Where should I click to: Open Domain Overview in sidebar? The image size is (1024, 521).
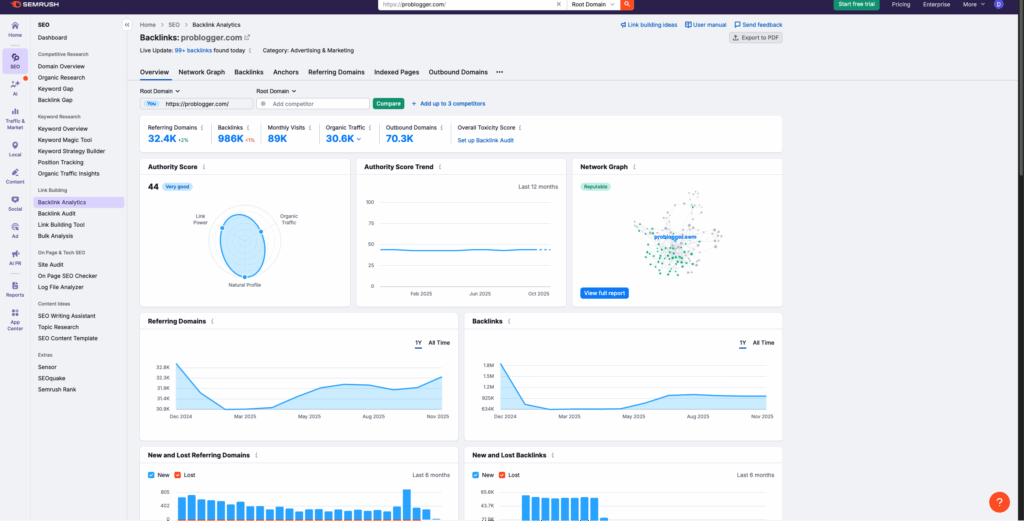61,66
